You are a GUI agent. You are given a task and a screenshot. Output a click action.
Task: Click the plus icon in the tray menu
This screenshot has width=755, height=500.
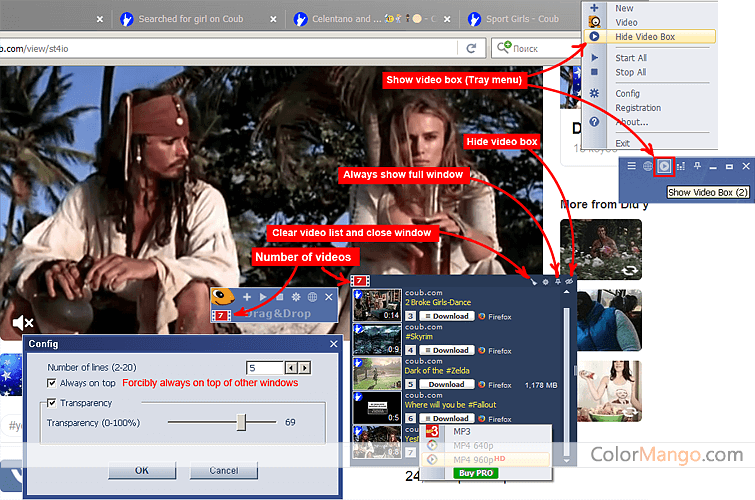click(x=594, y=8)
